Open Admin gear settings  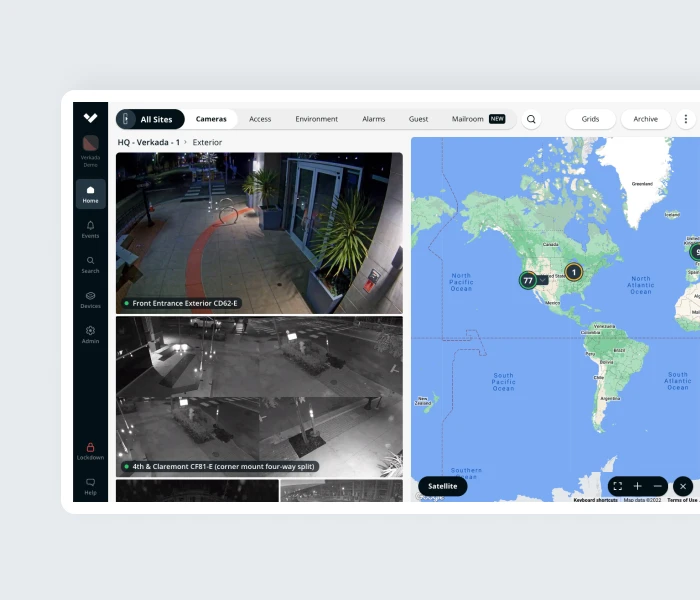(x=91, y=335)
